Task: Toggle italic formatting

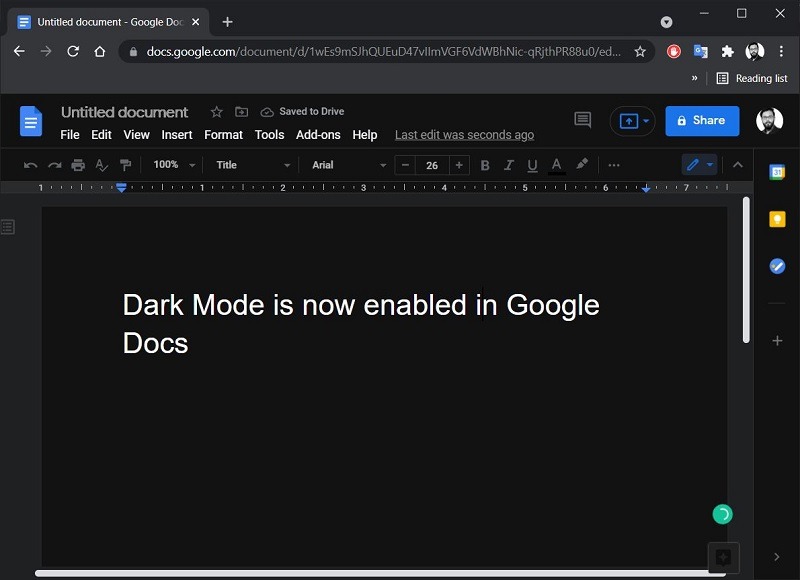Action: point(509,165)
